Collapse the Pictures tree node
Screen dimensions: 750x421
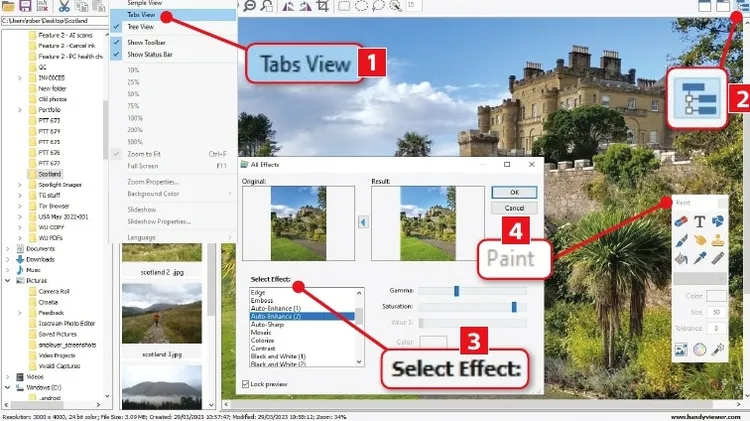click(x=7, y=281)
